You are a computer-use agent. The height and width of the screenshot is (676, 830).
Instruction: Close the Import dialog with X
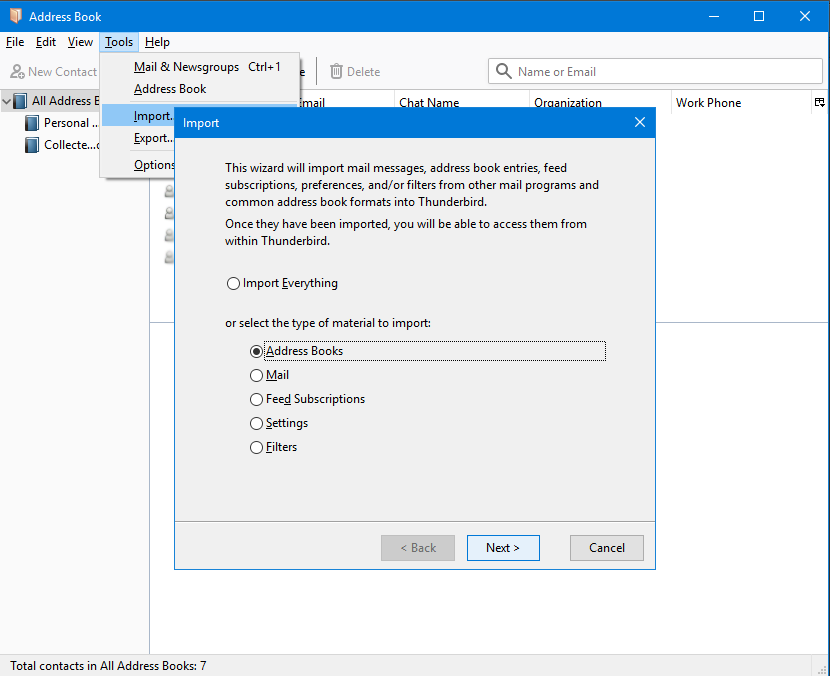pos(639,122)
